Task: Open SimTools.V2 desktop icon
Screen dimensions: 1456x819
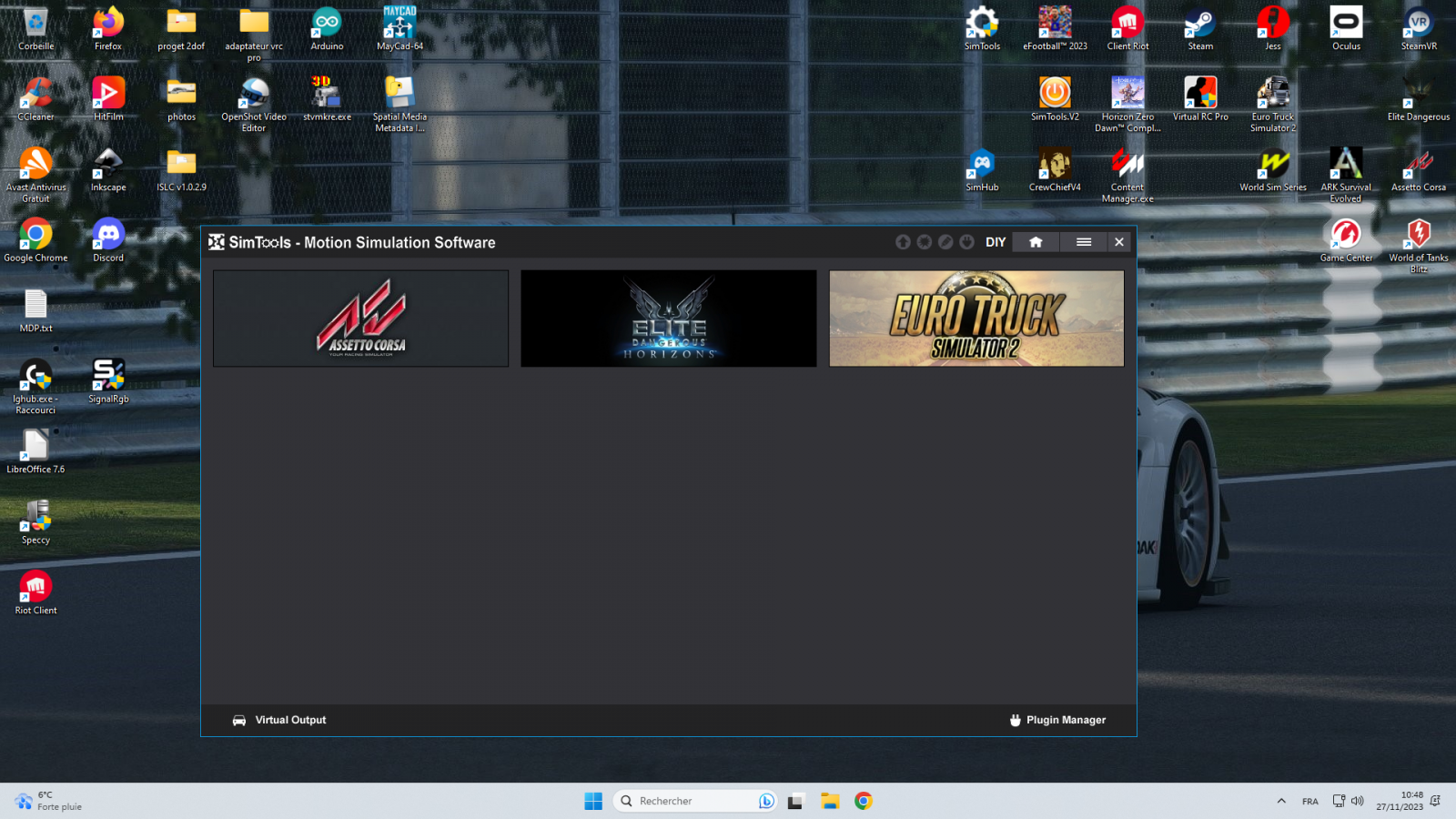Action: click(x=1055, y=99)
